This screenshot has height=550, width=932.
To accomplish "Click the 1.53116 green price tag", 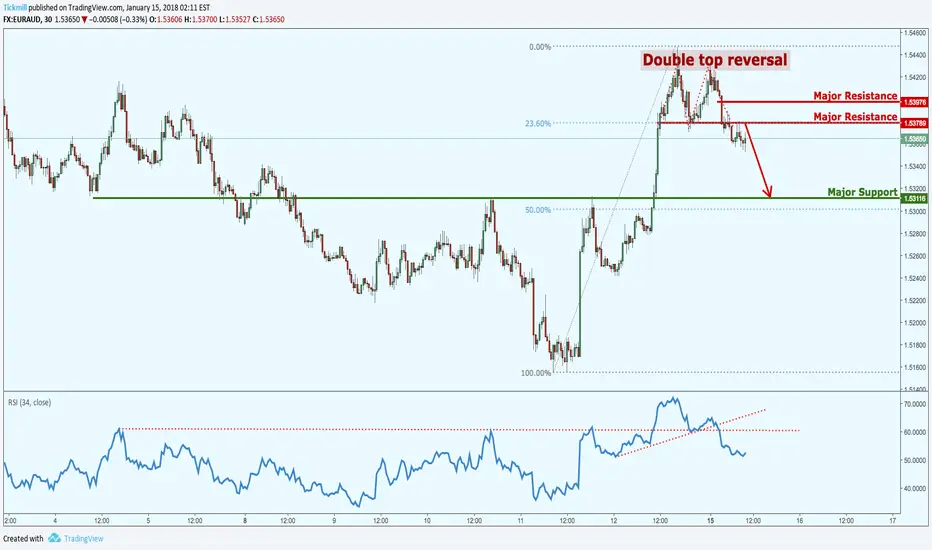I will point(914,199).
